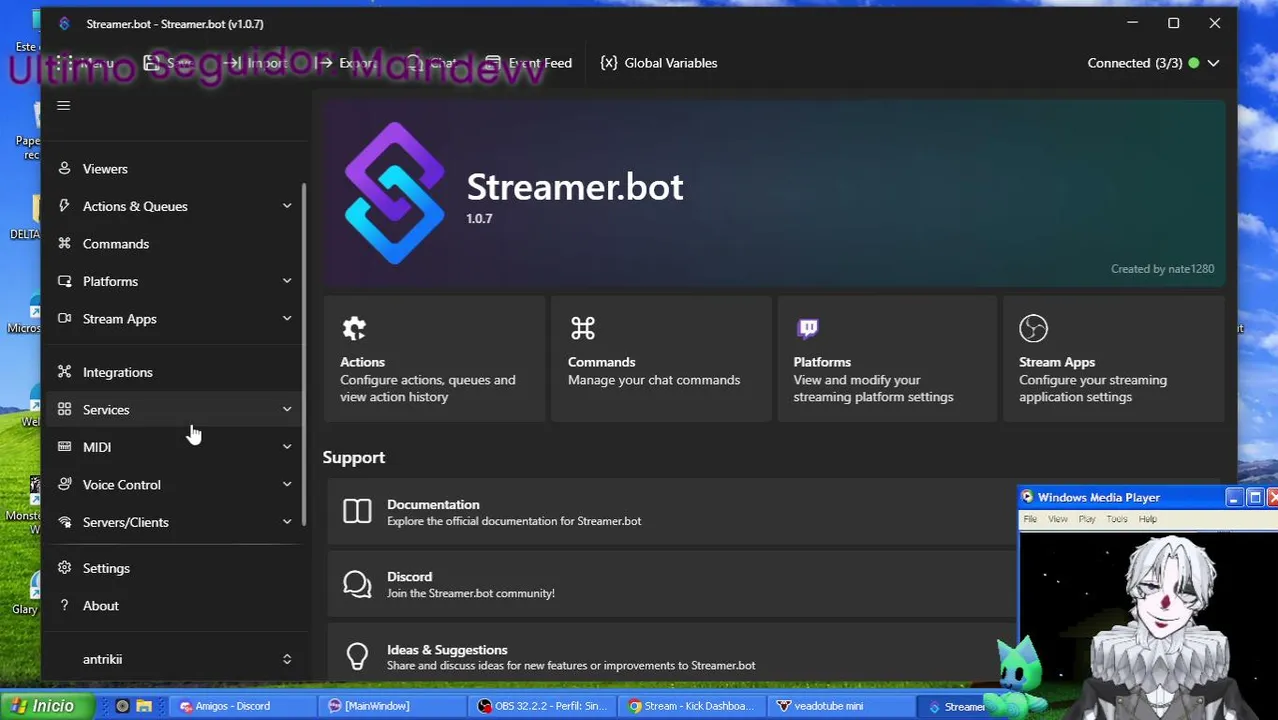Expand Voice Control chevron

tap(287, 485)
